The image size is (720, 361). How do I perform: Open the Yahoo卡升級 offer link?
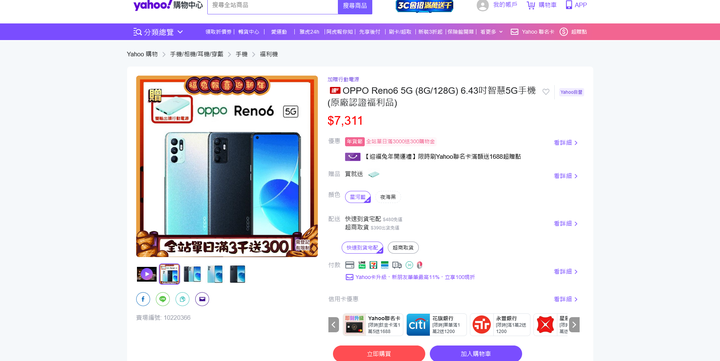pos(410,277)
